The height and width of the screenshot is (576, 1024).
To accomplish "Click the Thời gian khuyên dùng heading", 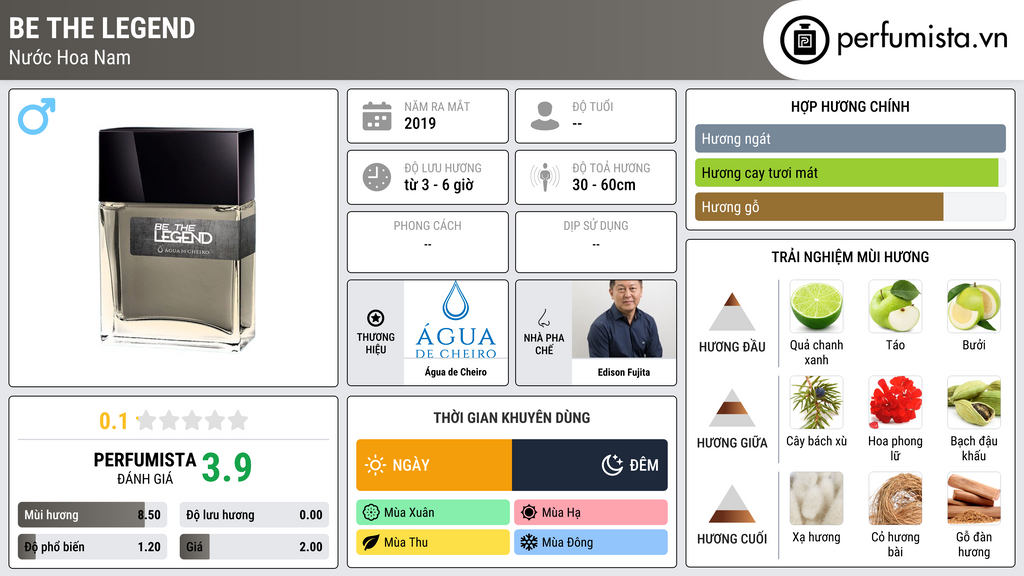I will [512, 417].
